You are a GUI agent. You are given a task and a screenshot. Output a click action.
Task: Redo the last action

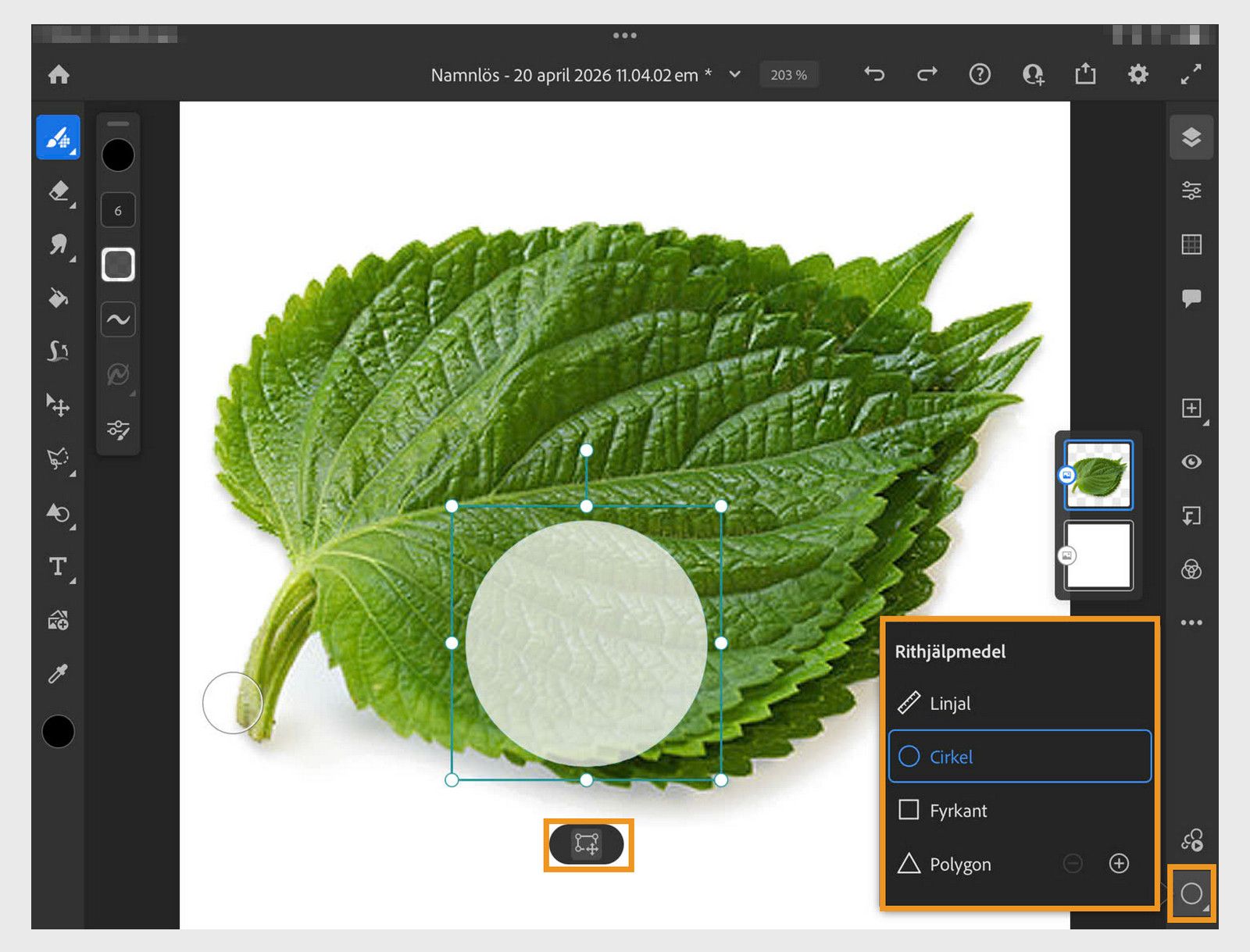point(927,74)
